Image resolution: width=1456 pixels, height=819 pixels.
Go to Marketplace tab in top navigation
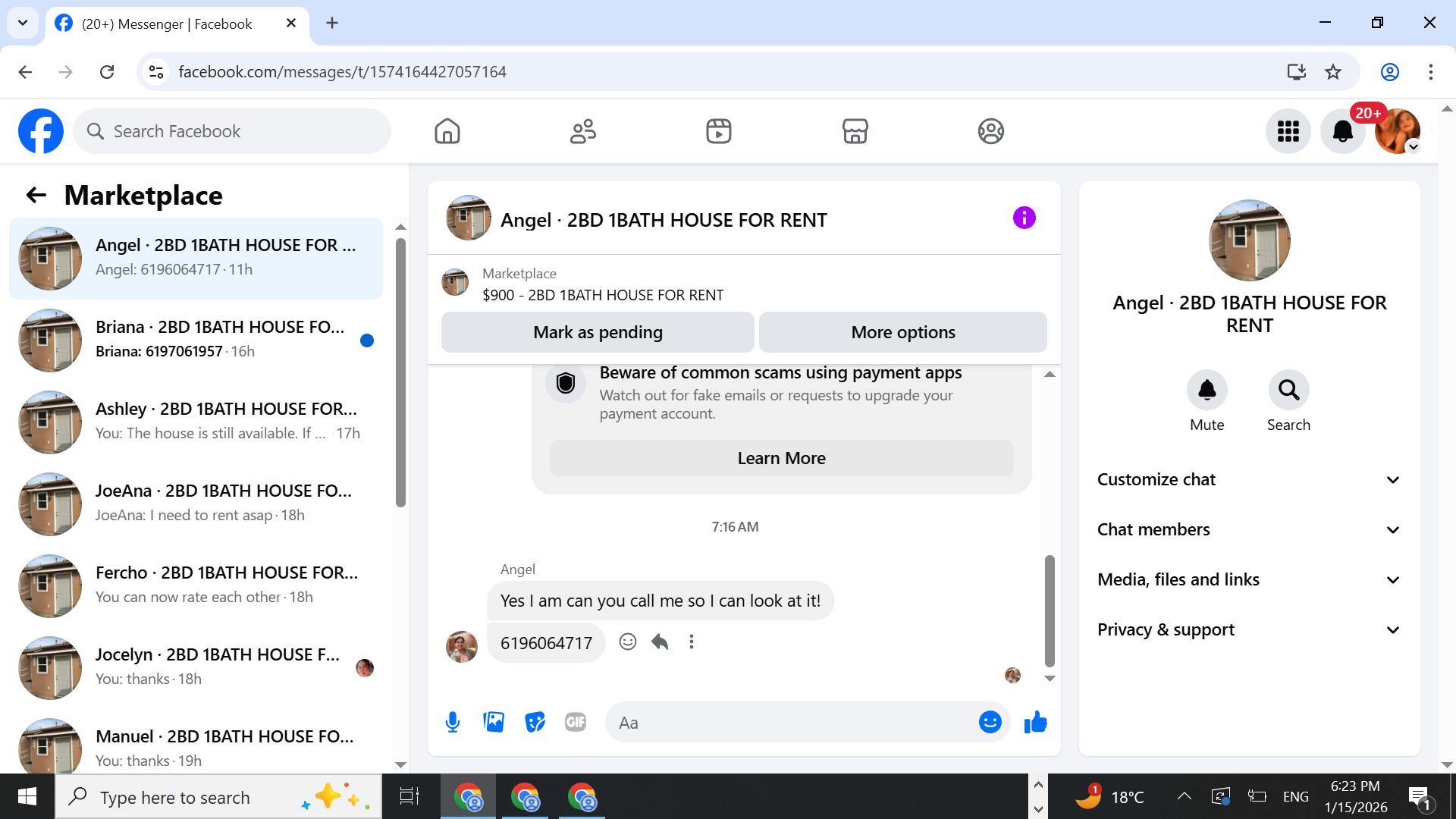click(x=855, y=131)
